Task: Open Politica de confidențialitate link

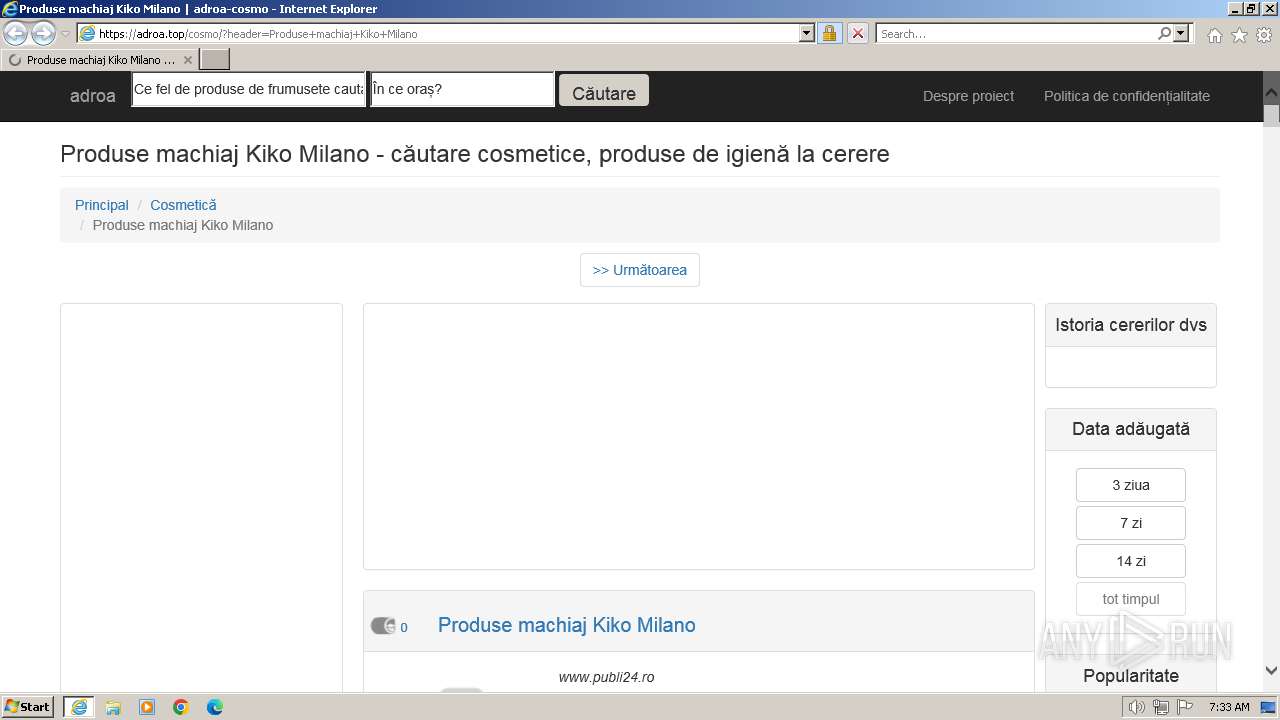Action: click(1127, 96)
